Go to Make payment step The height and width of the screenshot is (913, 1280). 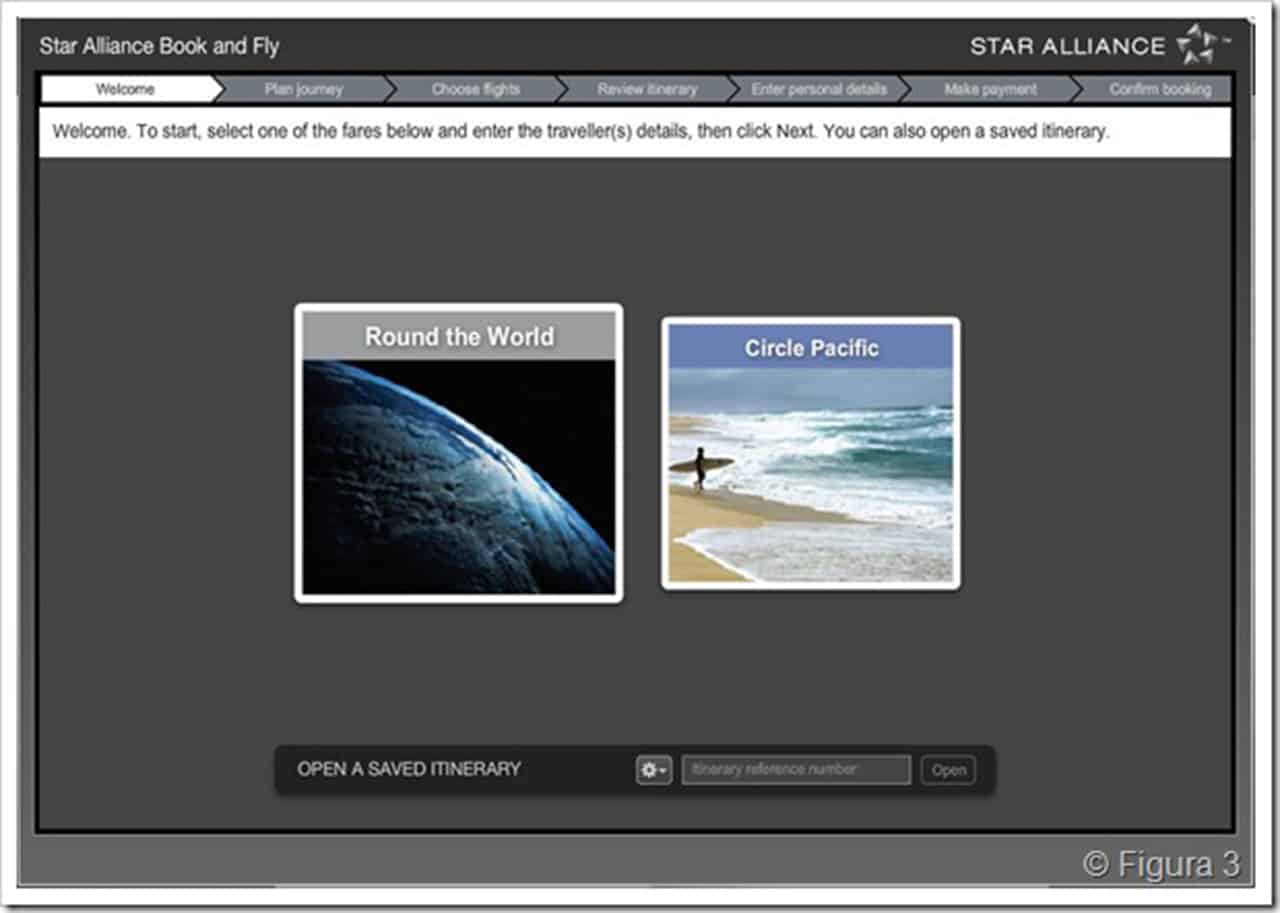click(x=991, y=89)
